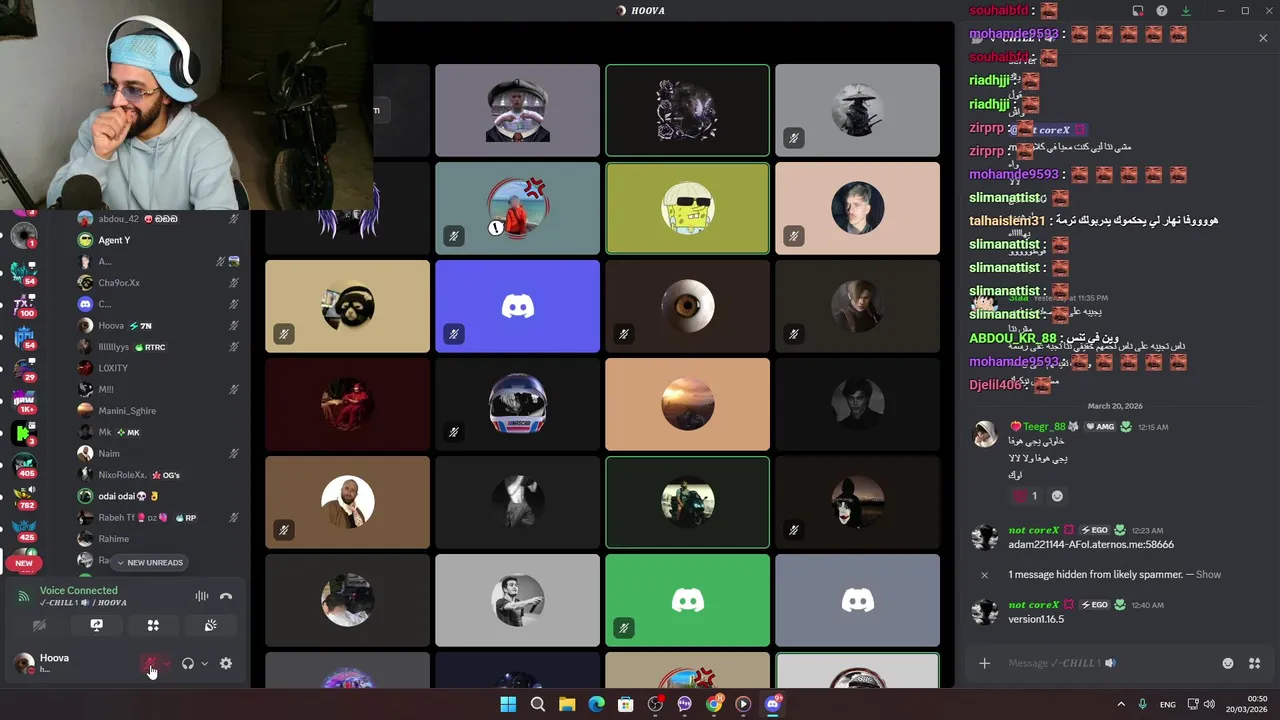Open the soundboard icon
The width and height of the screenshot is (1280, 720).
(210, 625)
